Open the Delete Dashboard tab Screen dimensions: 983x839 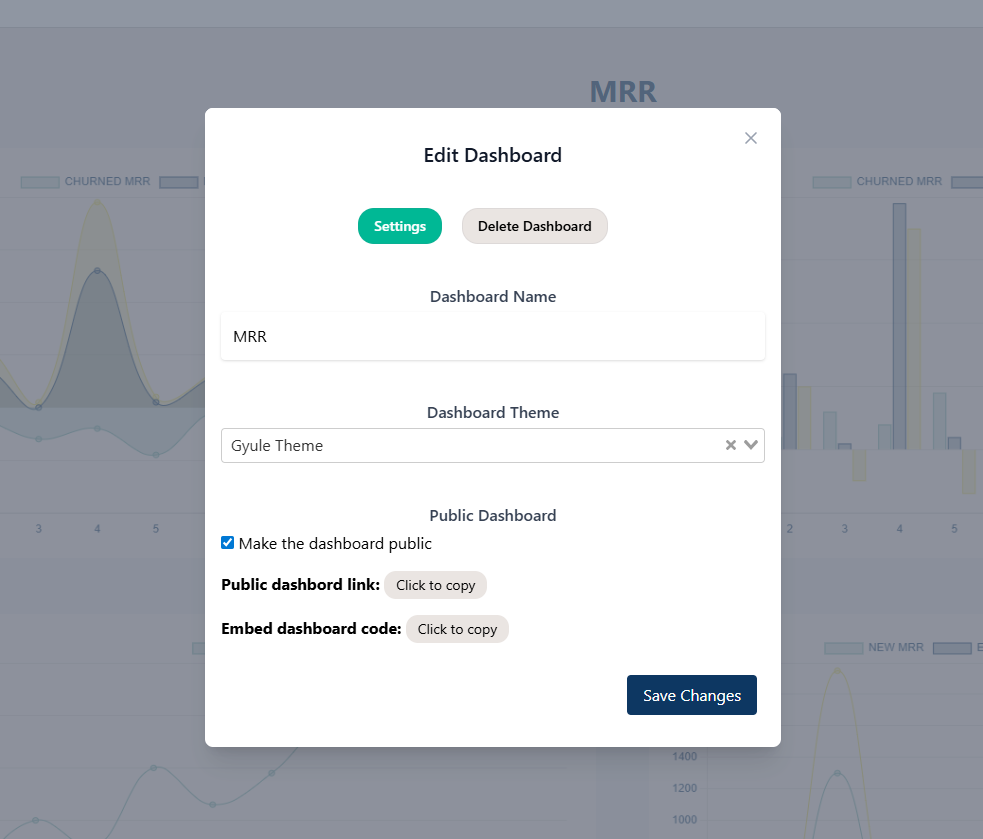point(534,226)
